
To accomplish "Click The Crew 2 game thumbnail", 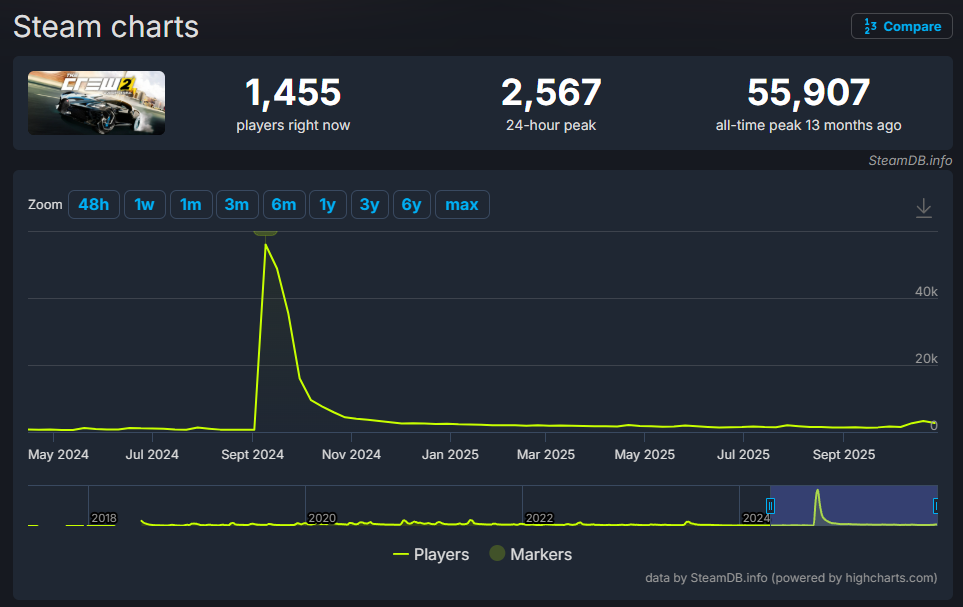I will 96,103.
